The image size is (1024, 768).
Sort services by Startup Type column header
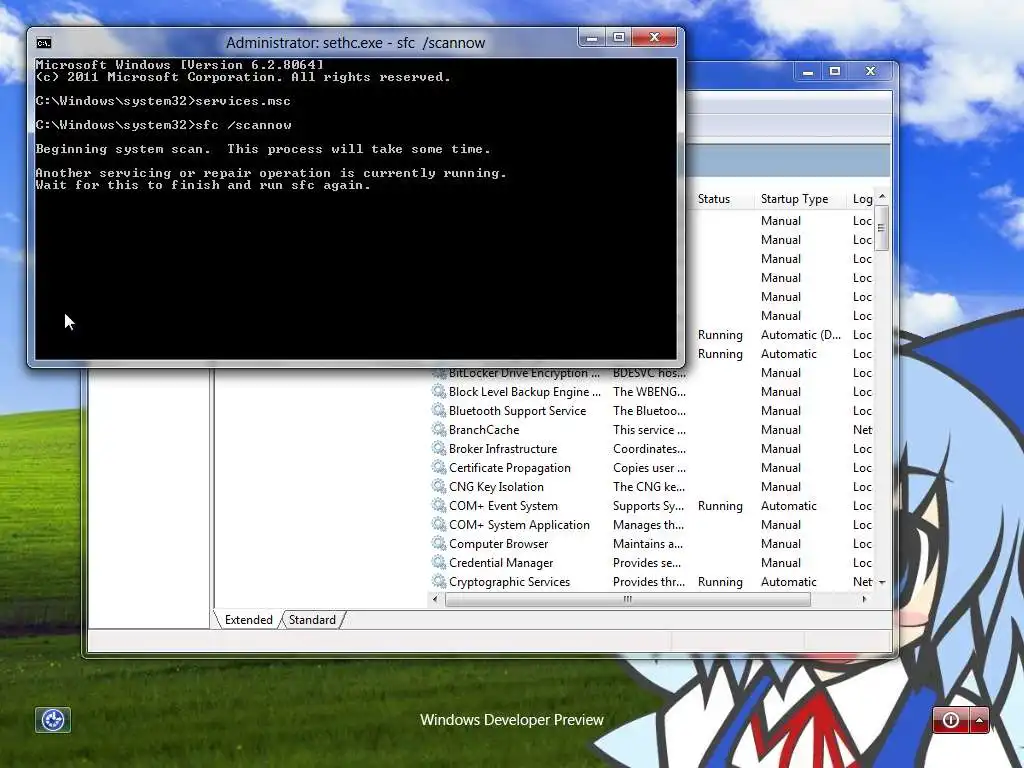click(x=801, y=199)
